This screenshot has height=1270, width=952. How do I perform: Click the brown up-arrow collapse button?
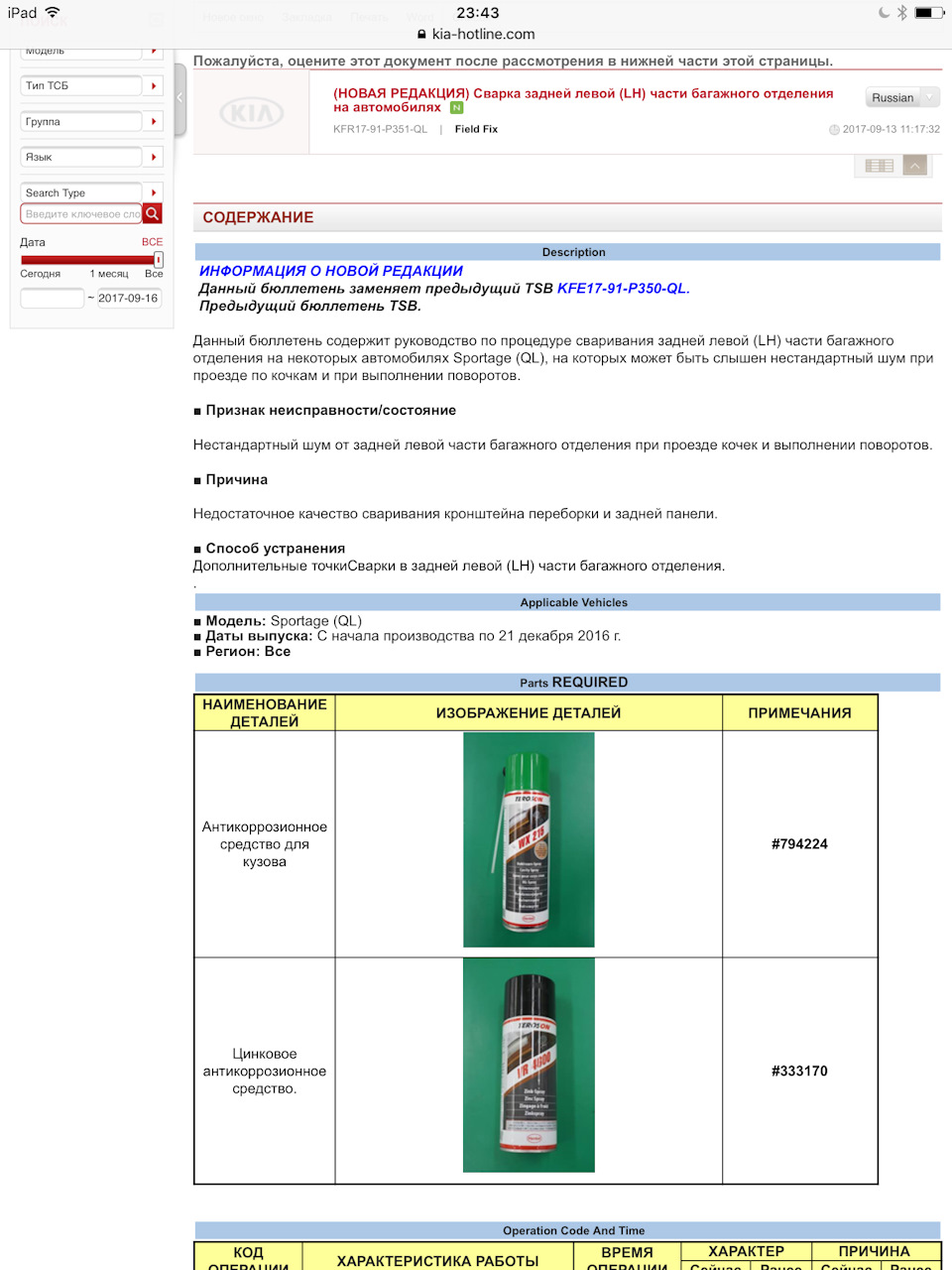(915, 166)
